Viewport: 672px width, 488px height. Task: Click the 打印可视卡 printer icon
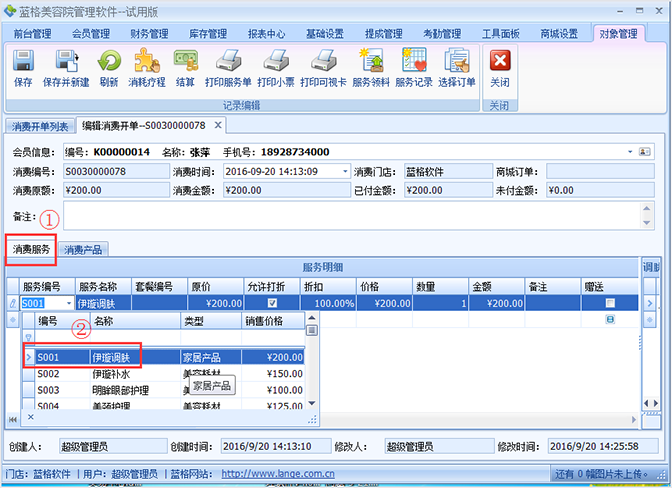coord(324,60)
